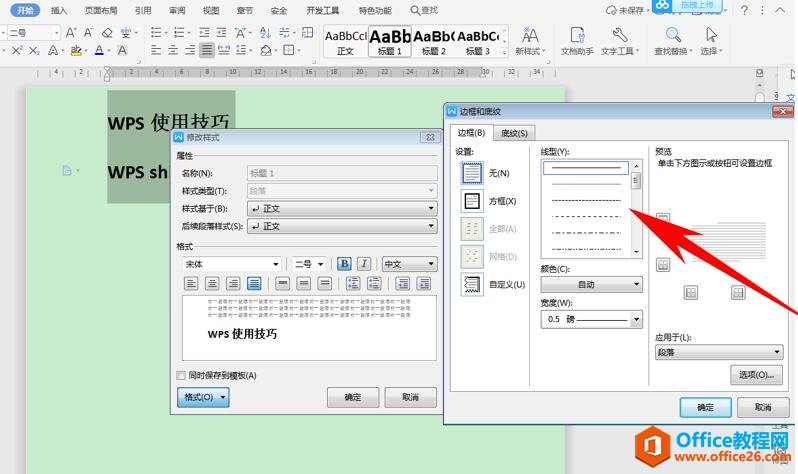Toggle bottom border button in preview

[663, 265]
